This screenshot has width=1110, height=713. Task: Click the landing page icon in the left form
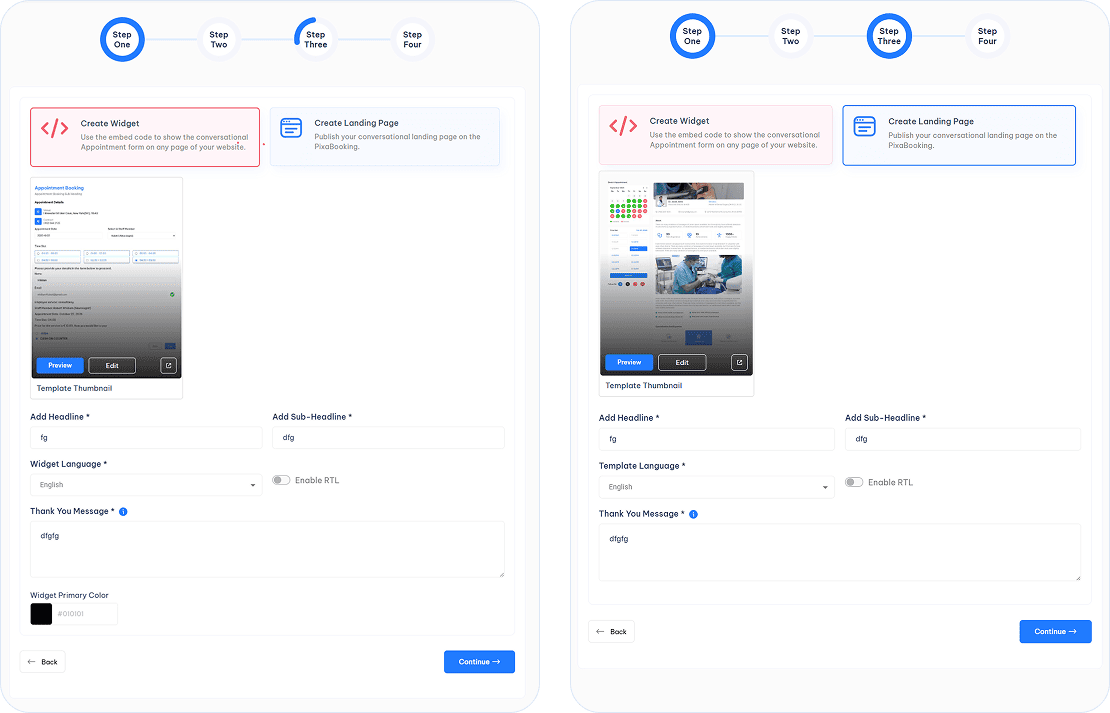[291, 128]
